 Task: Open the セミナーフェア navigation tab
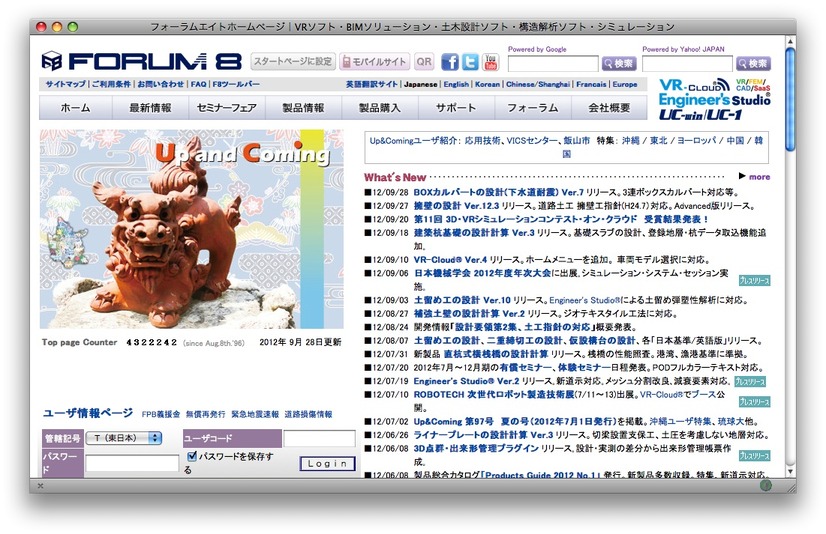pos(227,108)
